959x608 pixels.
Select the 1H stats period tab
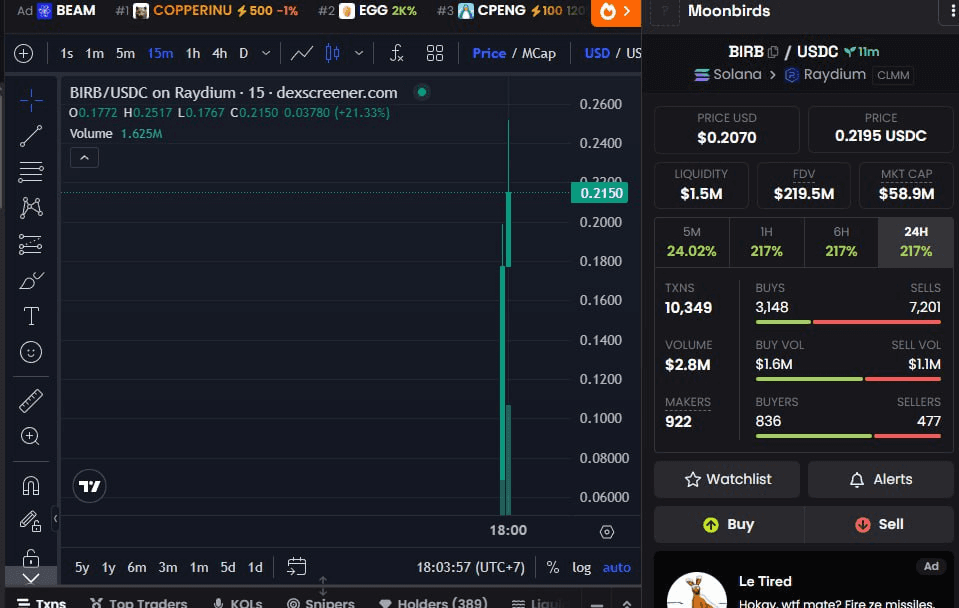pos(766,242)
